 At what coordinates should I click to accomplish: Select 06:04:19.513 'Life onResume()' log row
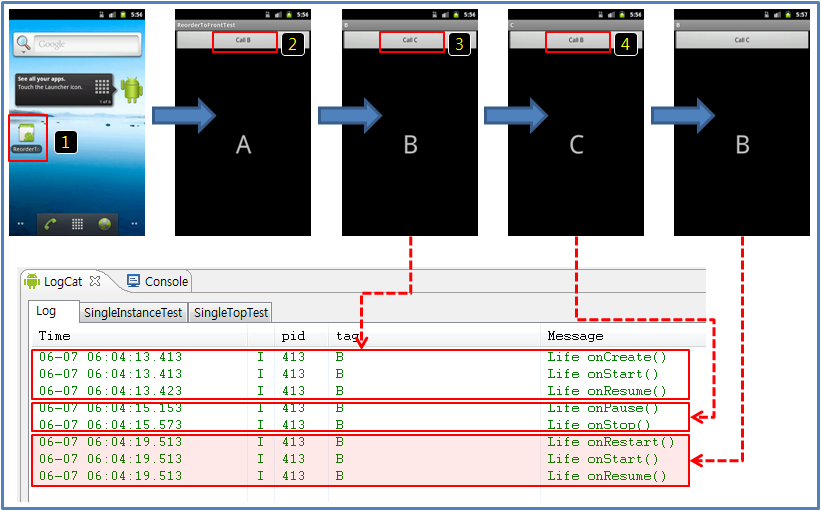coord(360,476)
